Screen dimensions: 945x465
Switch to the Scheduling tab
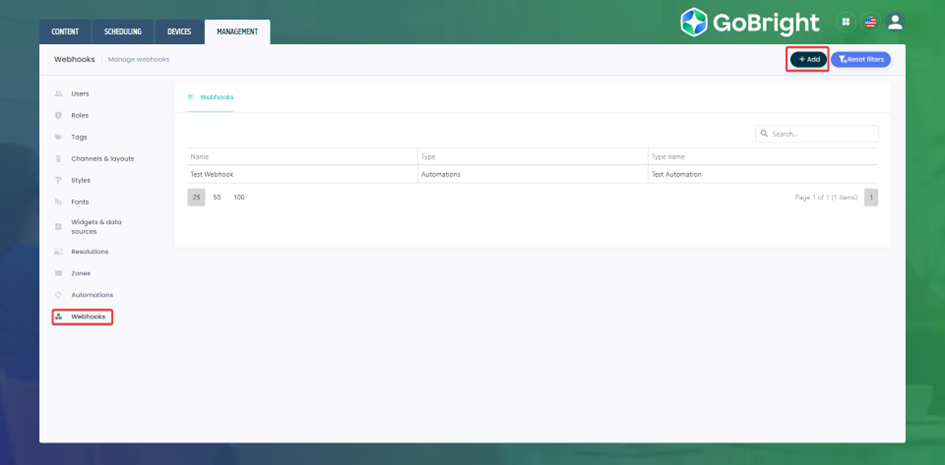pyautogui.click(x=123, y=32)
